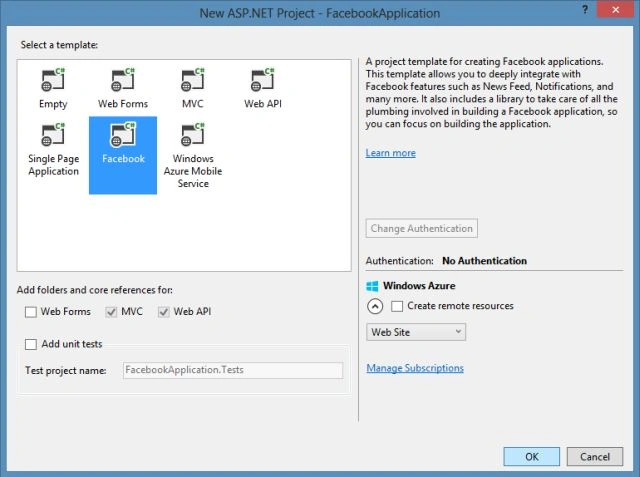Click the Change Authentication button
Screen dimensions: 640x477
[422, 229]
